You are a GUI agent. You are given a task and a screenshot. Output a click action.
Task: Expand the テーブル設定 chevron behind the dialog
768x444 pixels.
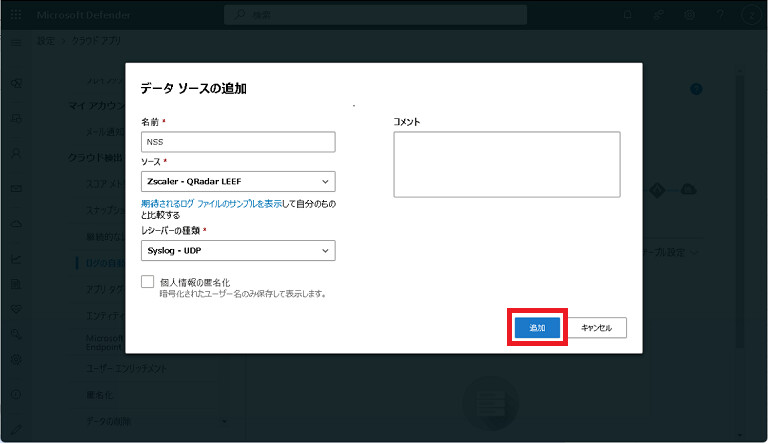694,252
